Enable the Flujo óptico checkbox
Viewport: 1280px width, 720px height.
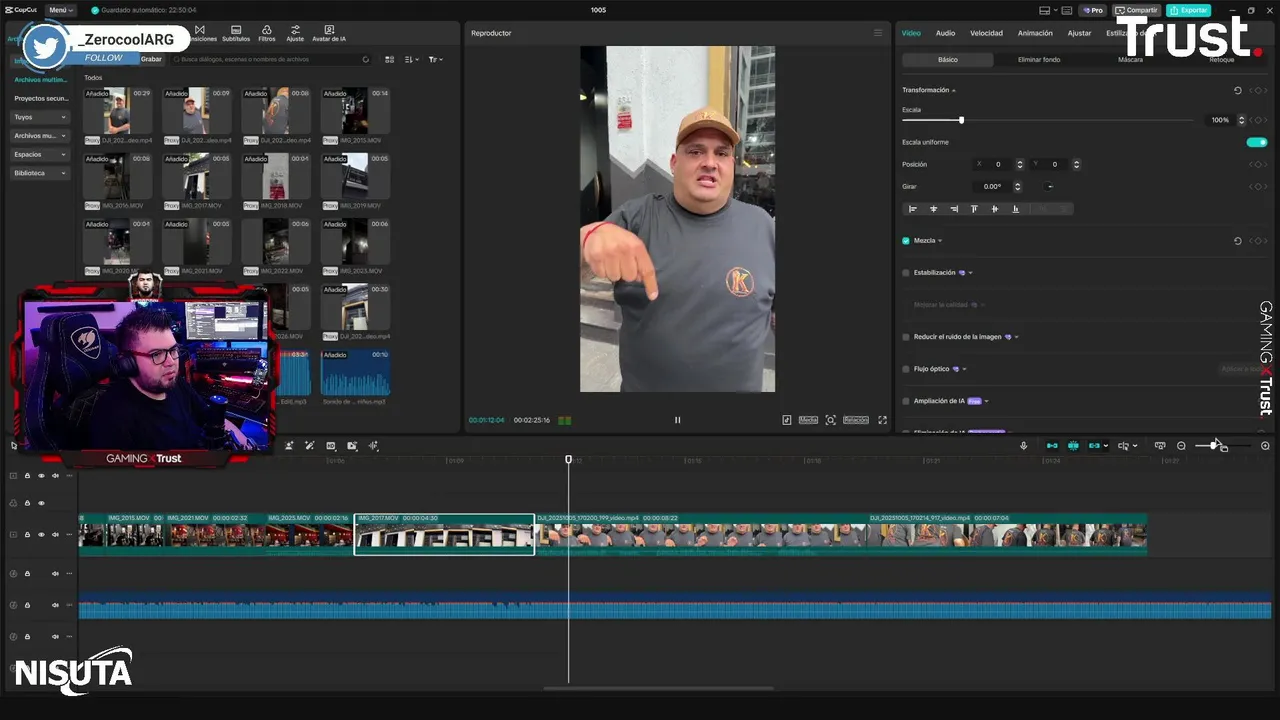(906, 369)
